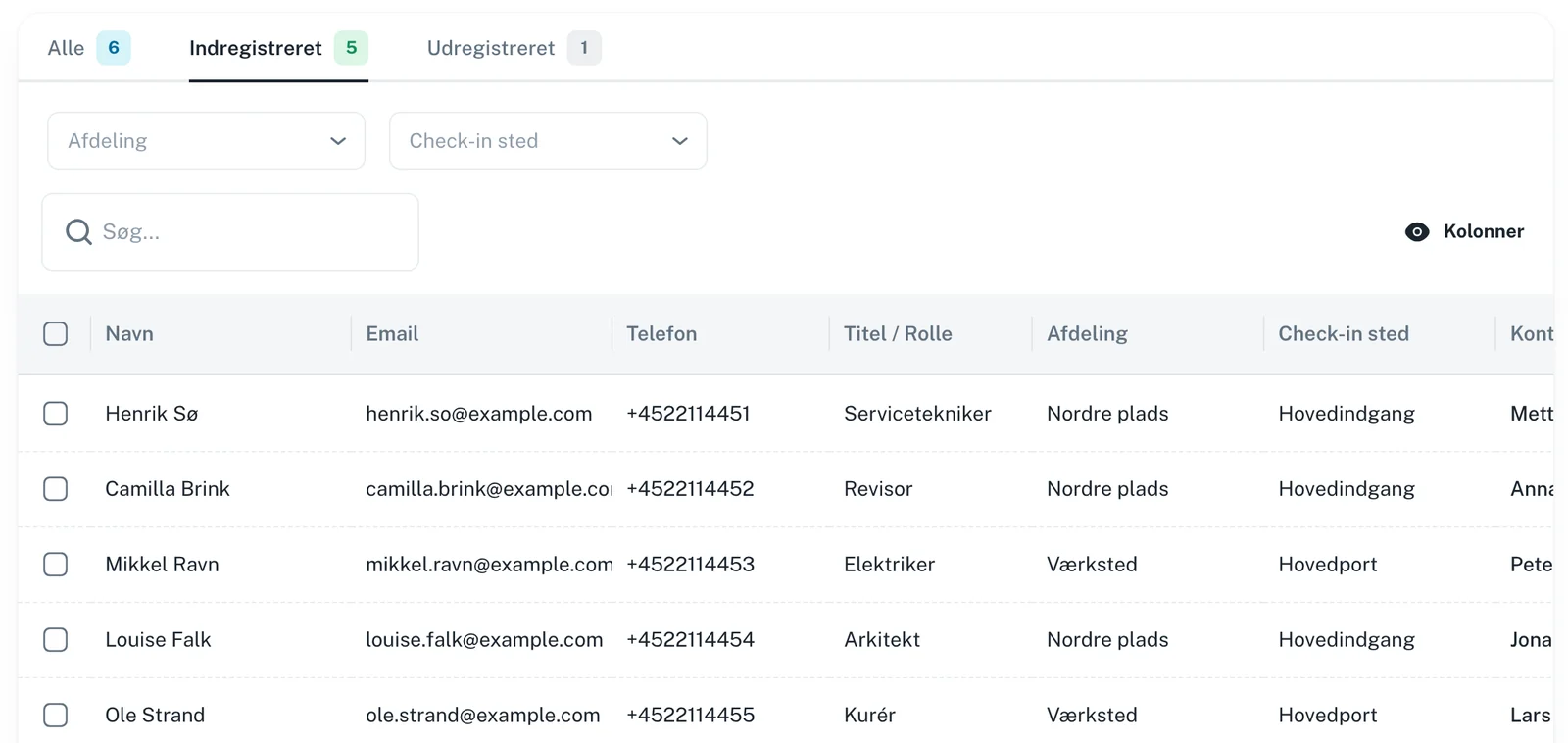Viewport: 1568px width, 743px height.
Task: Sort by the Navn column header
Action: point(129,334)
